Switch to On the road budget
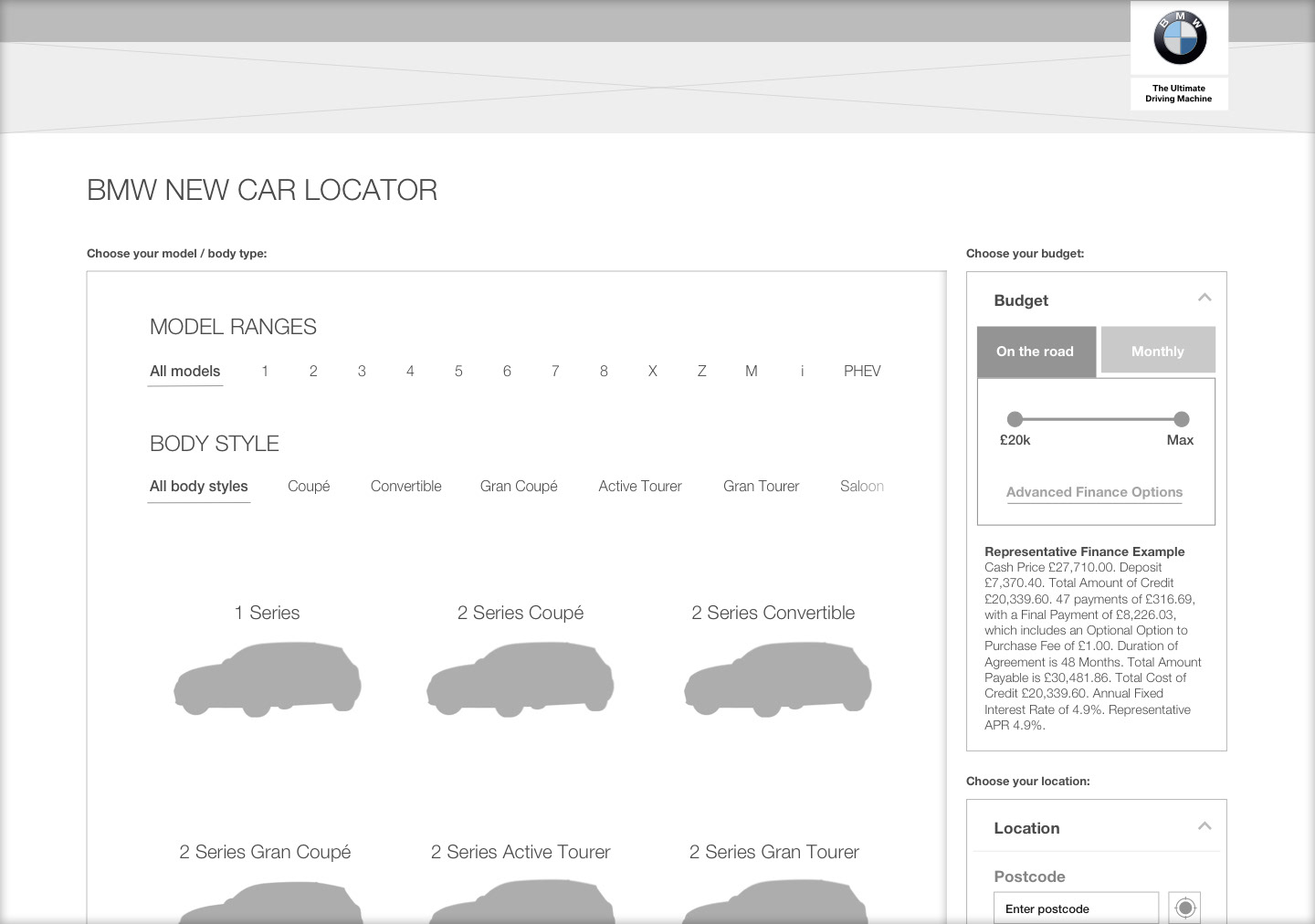Viewport: 1315px width, 924px height. 1036,352
